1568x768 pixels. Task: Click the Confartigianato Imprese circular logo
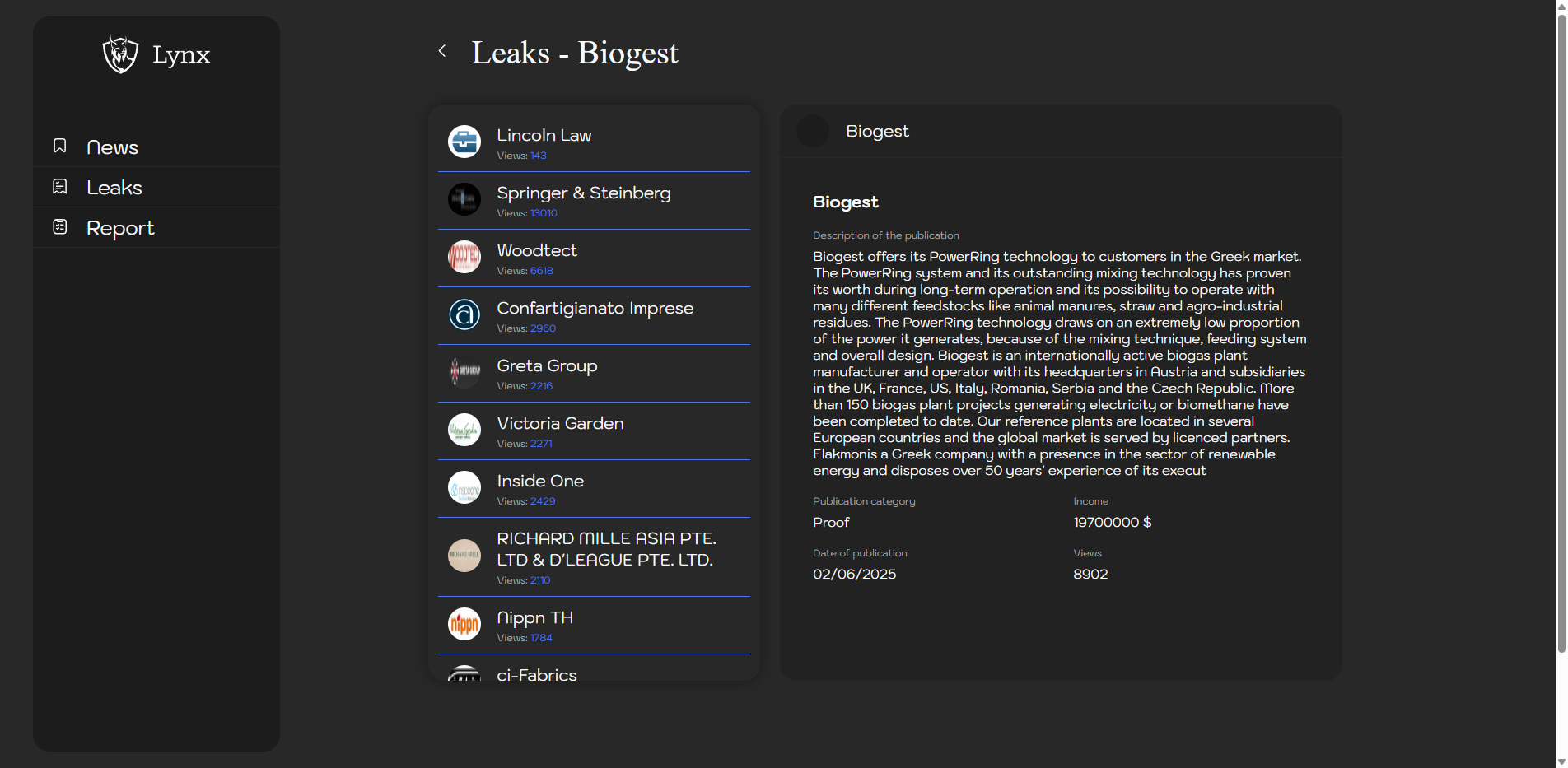pos(464,314)
